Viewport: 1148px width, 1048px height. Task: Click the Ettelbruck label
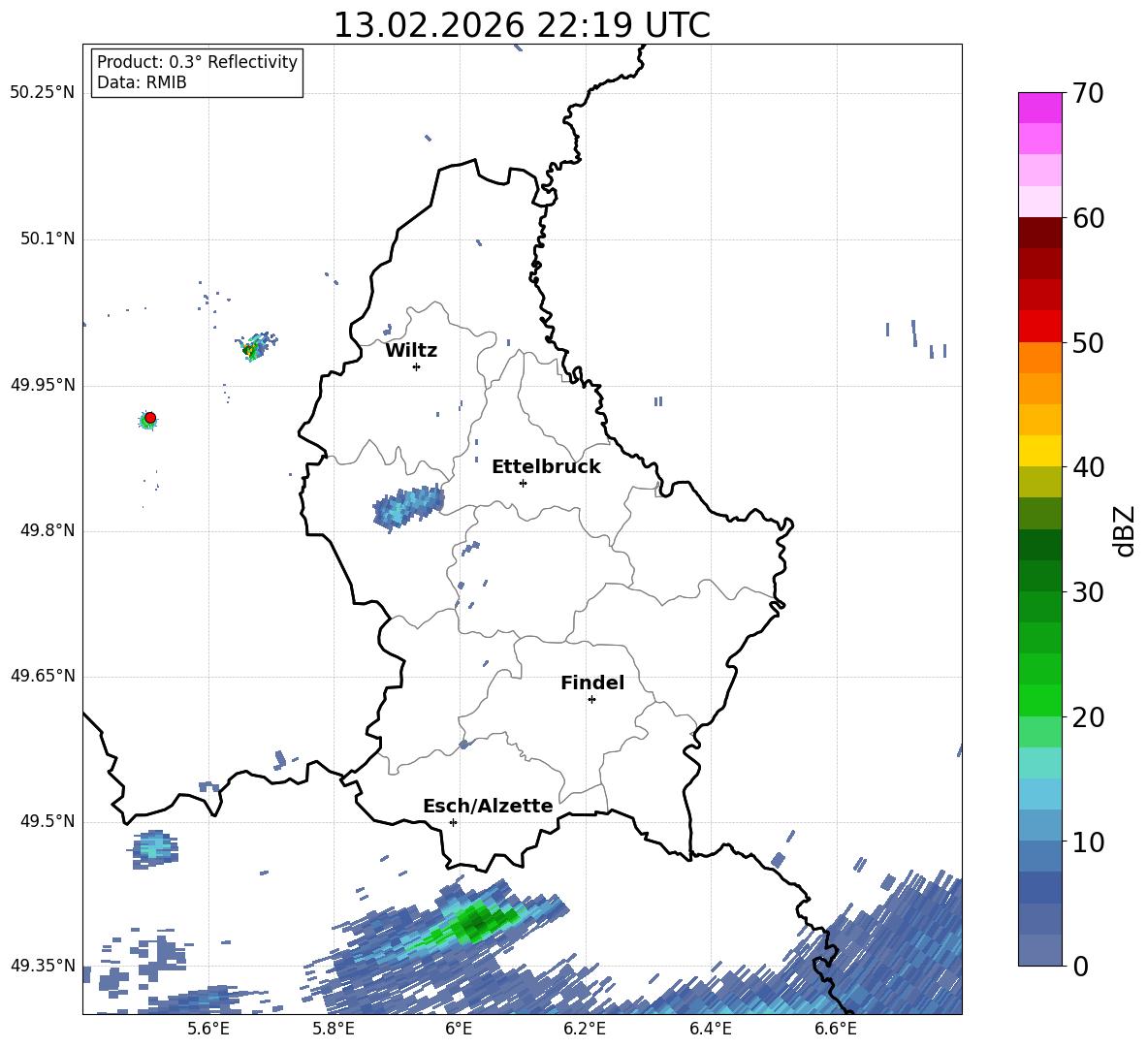click(x=546, y=466)
